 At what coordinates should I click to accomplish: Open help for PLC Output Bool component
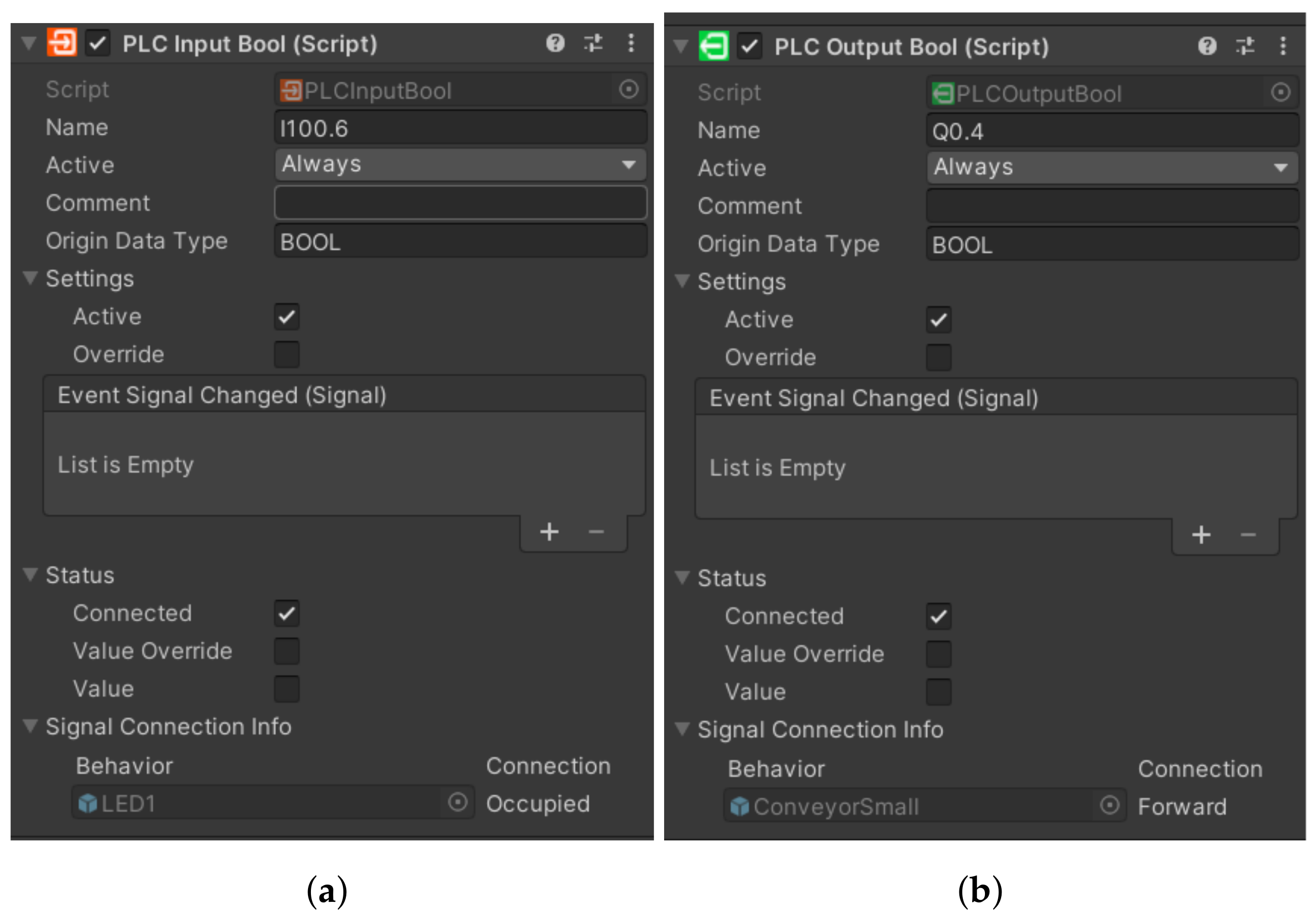[x=1207, y=46]
